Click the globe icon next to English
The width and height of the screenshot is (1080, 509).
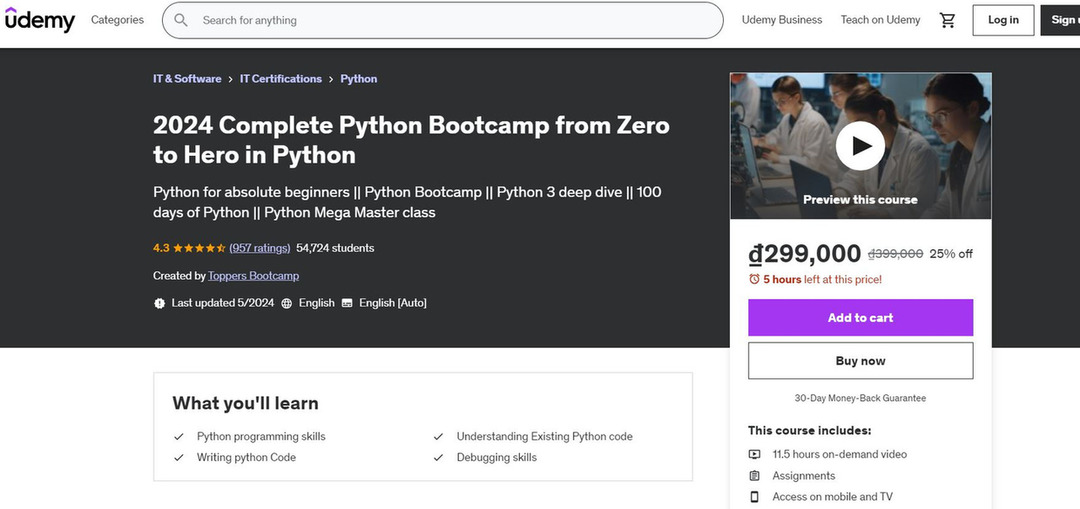(287, 303)
